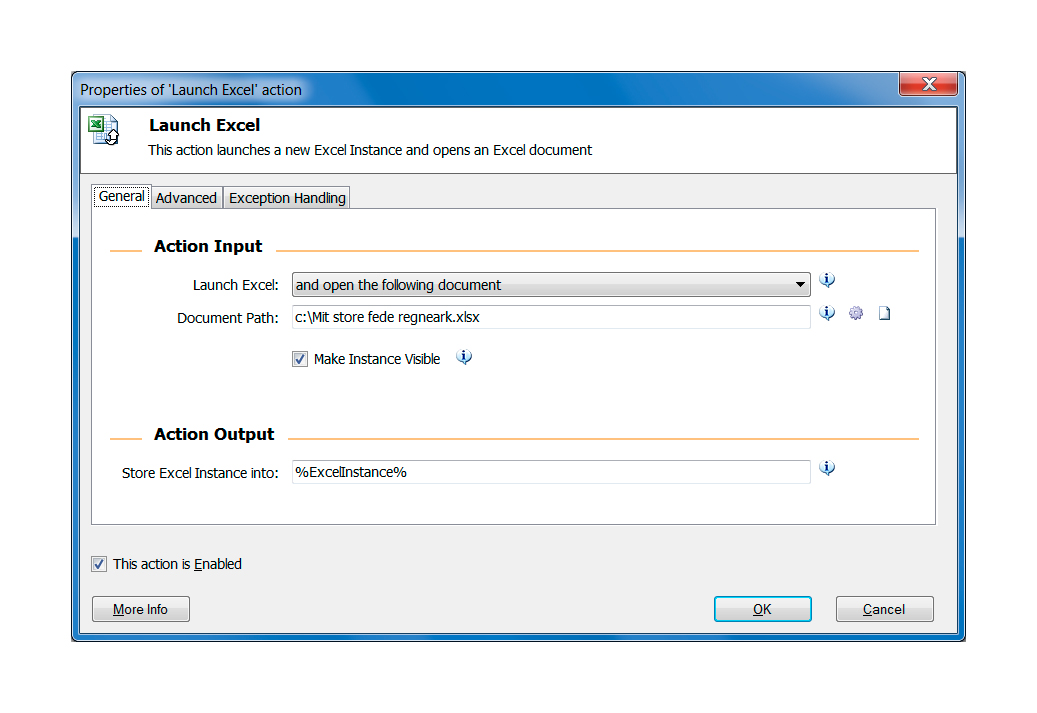Click the Excel icon in dialog header
This screenshot has height=713, width=1037.
(104, 131)
